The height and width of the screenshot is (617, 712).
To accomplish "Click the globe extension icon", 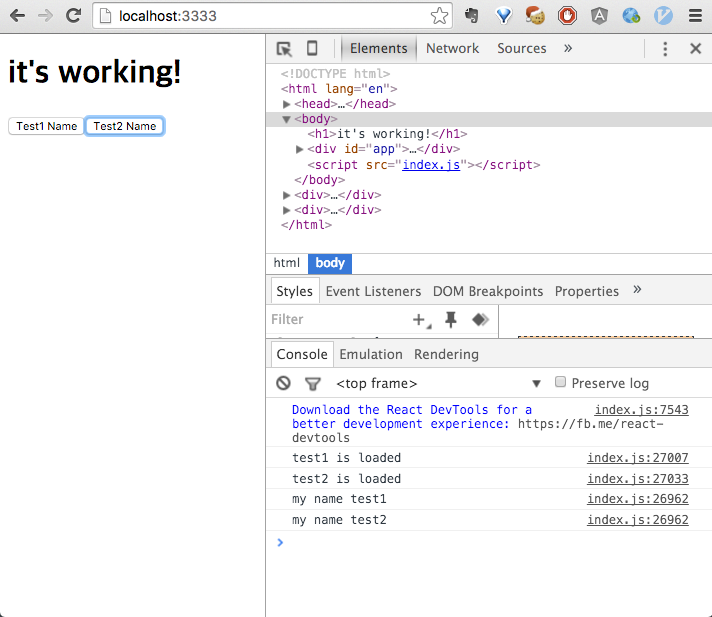I will [x=631, y=16].
